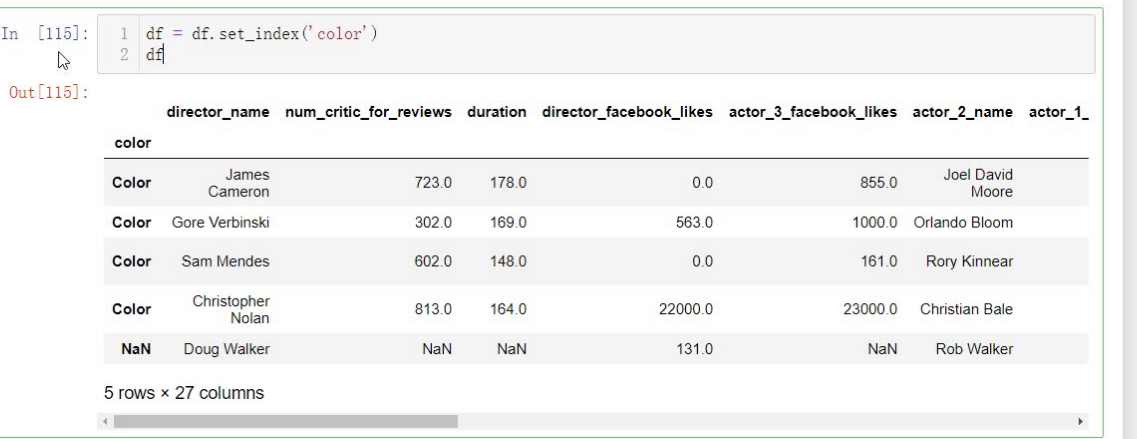Viewport: 1137px width, 439px height.
Task: Place cursor on second code line 'df'
Action: click(x=154, y=55)
